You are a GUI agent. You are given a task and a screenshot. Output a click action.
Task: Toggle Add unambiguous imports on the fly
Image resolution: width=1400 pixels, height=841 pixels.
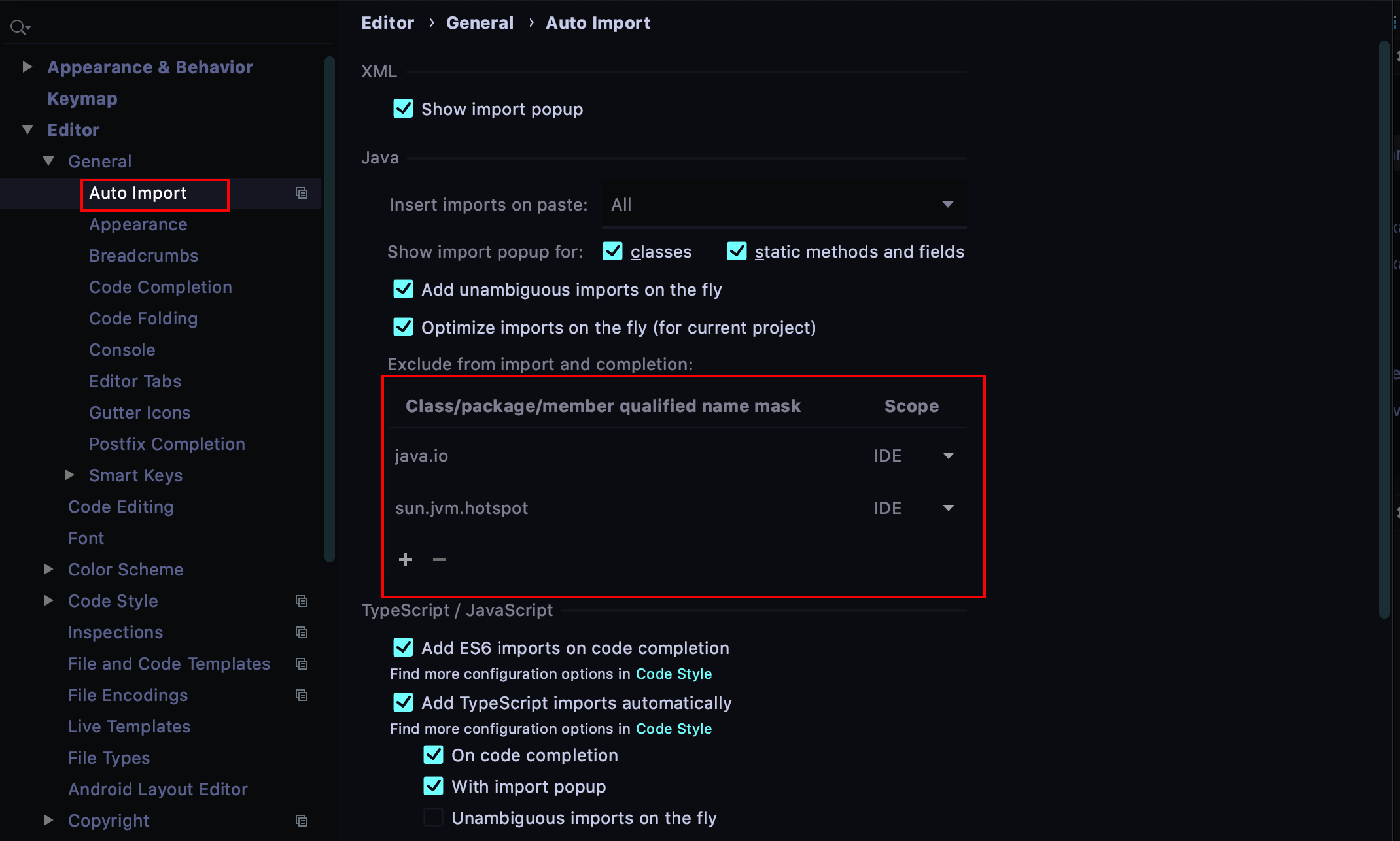tap(404, 290)
